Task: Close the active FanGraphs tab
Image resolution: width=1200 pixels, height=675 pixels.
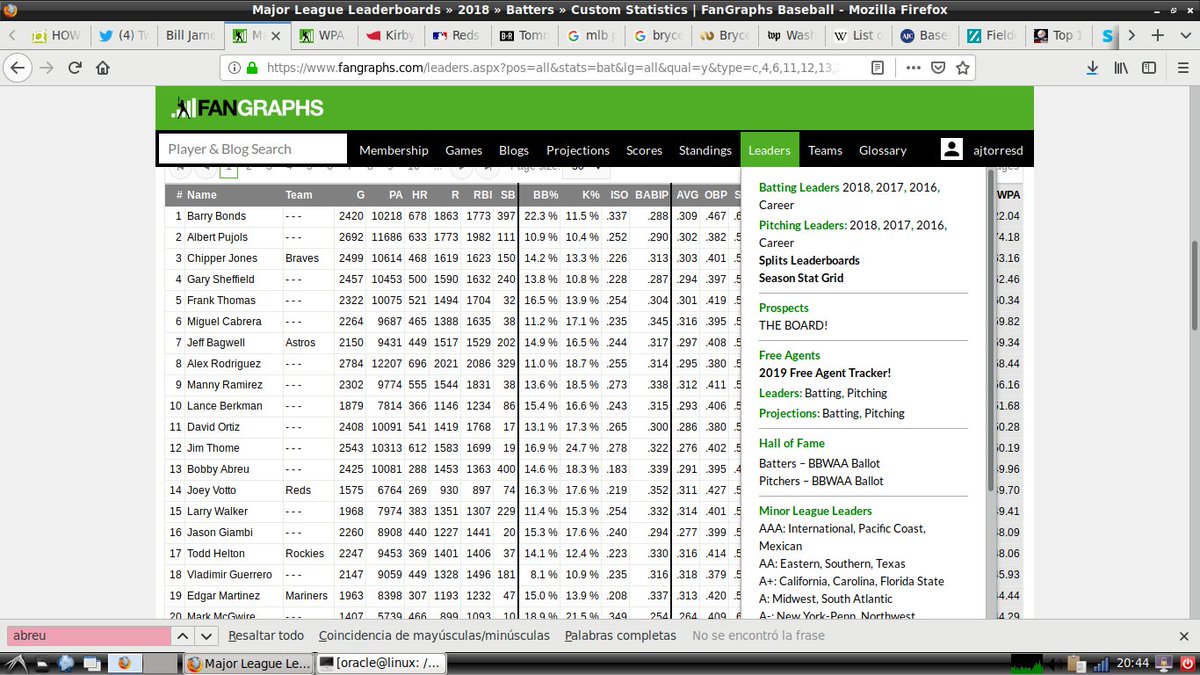Action: (276, 35)
